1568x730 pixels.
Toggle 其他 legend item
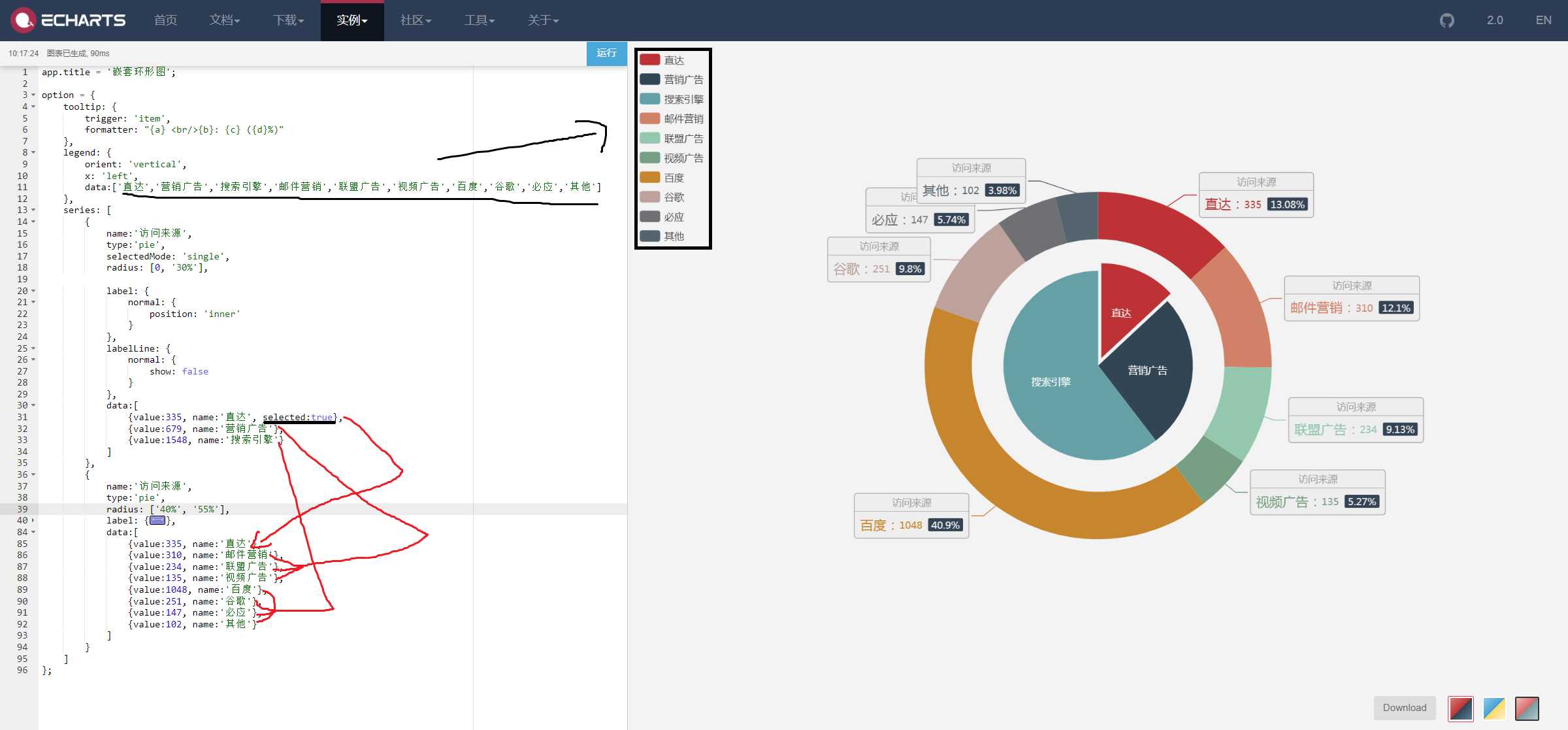coord(662,237)
